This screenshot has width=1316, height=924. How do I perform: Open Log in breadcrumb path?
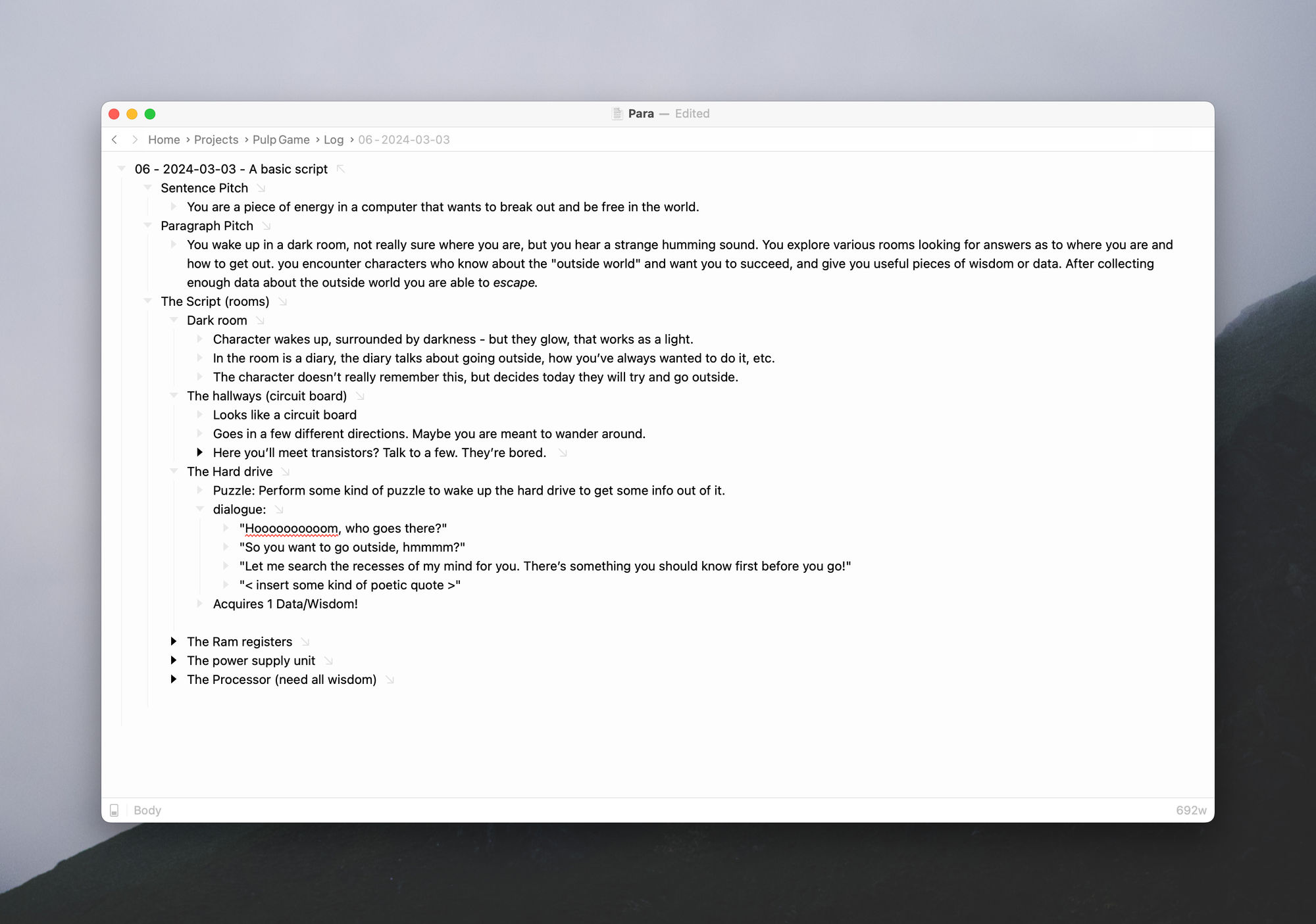[x=334, y=139]
